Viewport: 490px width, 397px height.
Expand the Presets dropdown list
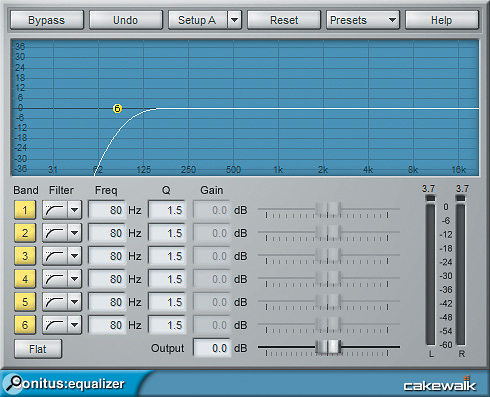[x=363, y=20]
